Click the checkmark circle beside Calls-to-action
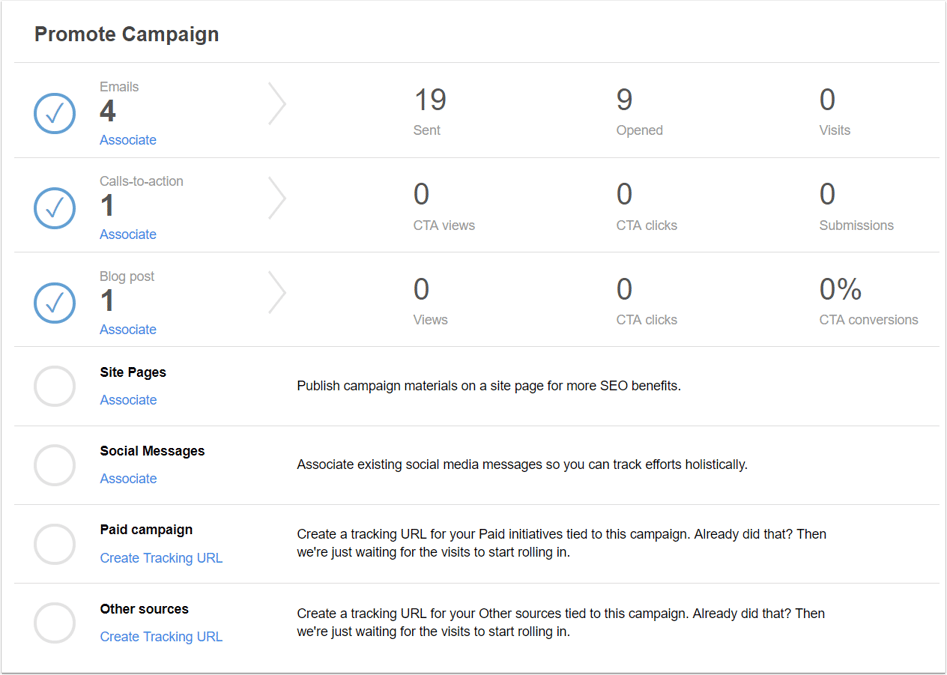947x675 pixels. pyautogui.click(x=54, y=208)
